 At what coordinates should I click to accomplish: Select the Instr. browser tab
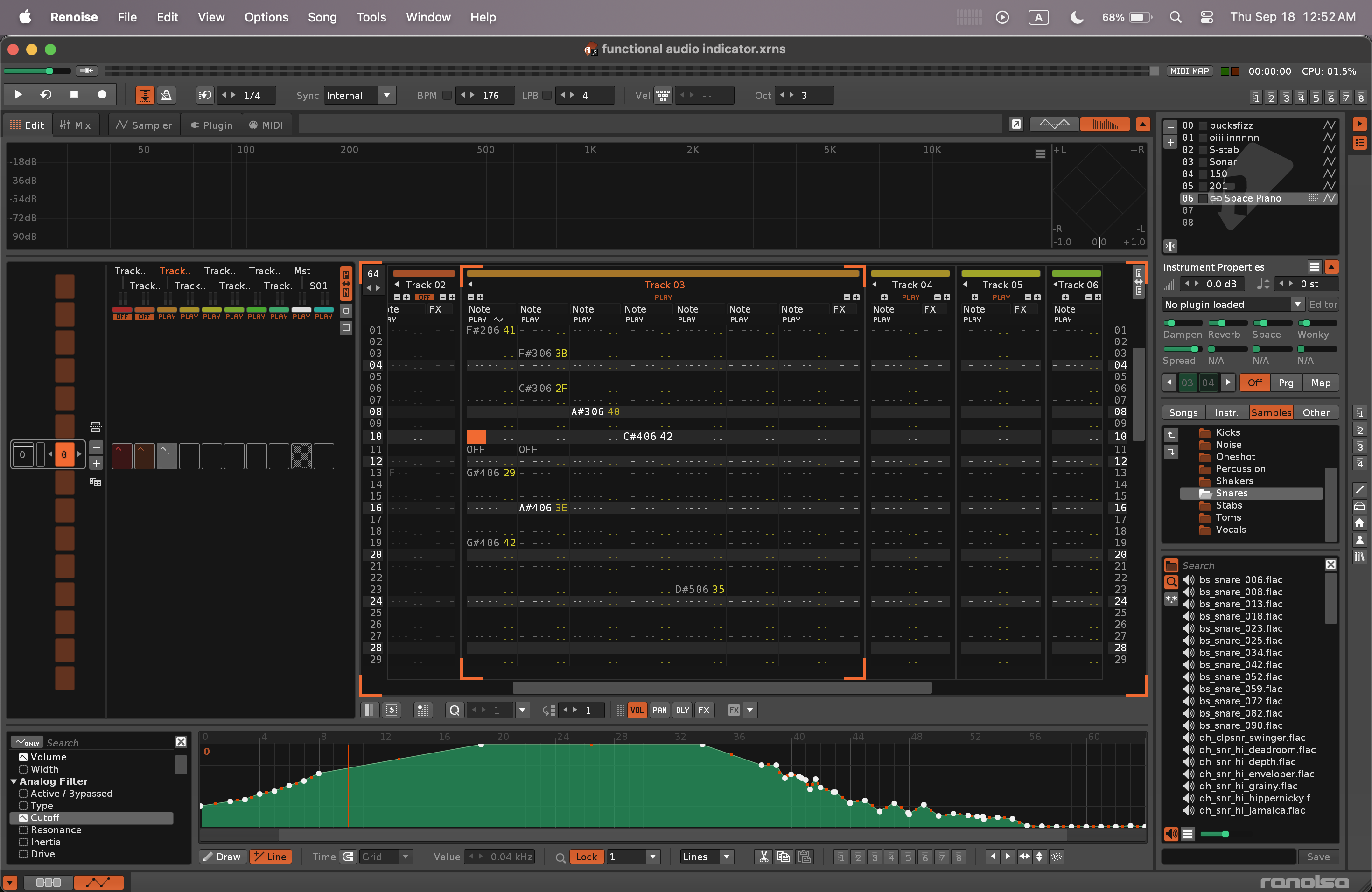coord(1226,412)
